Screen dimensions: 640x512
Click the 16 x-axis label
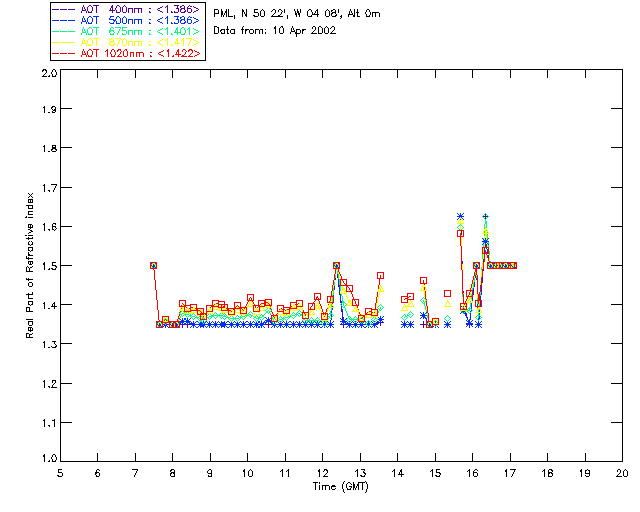(473, 473)
